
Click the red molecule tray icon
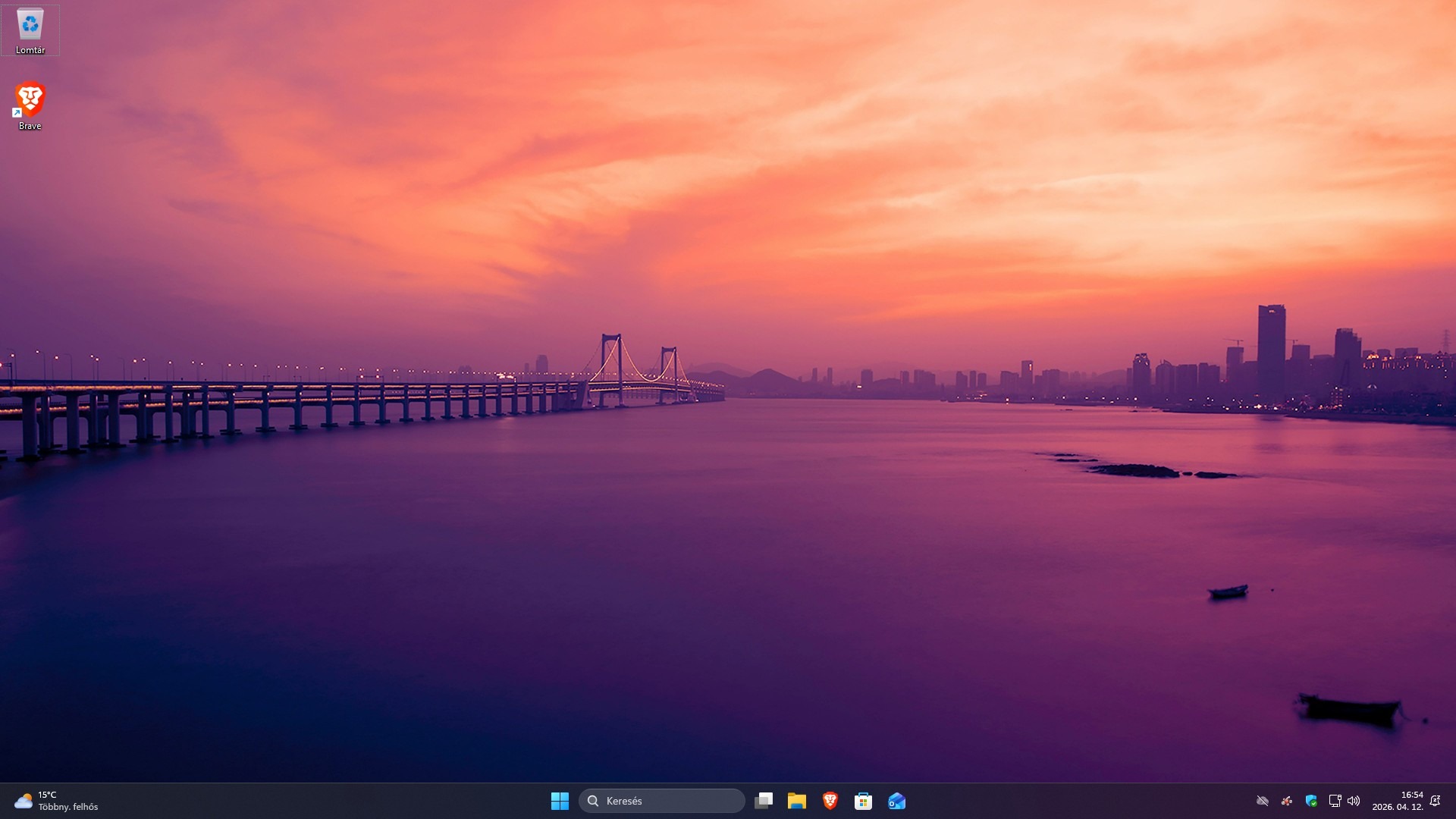1287,801
